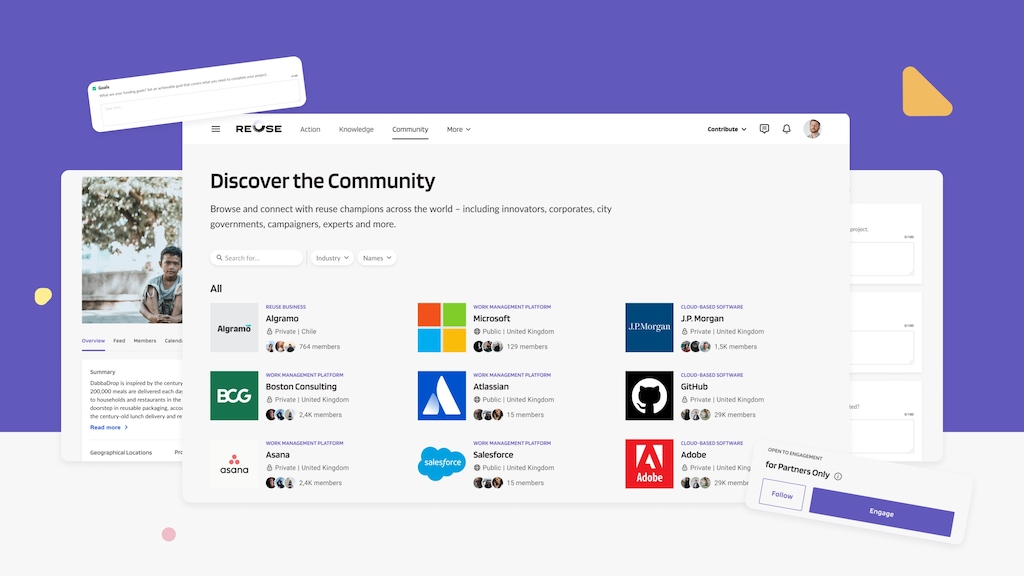Viewport: 1024px width, 576px height.
Task: Open the GitHub community name
Action: coord(694,387)
